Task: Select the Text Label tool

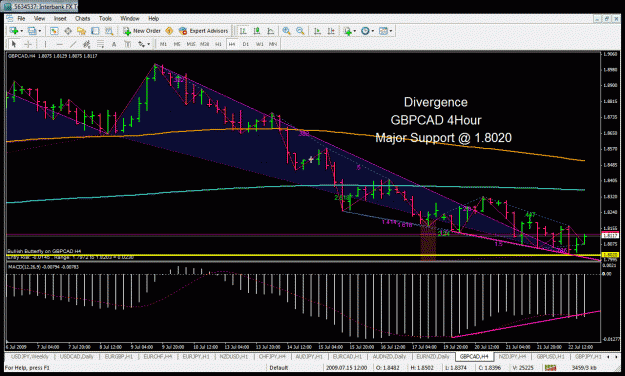Action: (128, 44)
